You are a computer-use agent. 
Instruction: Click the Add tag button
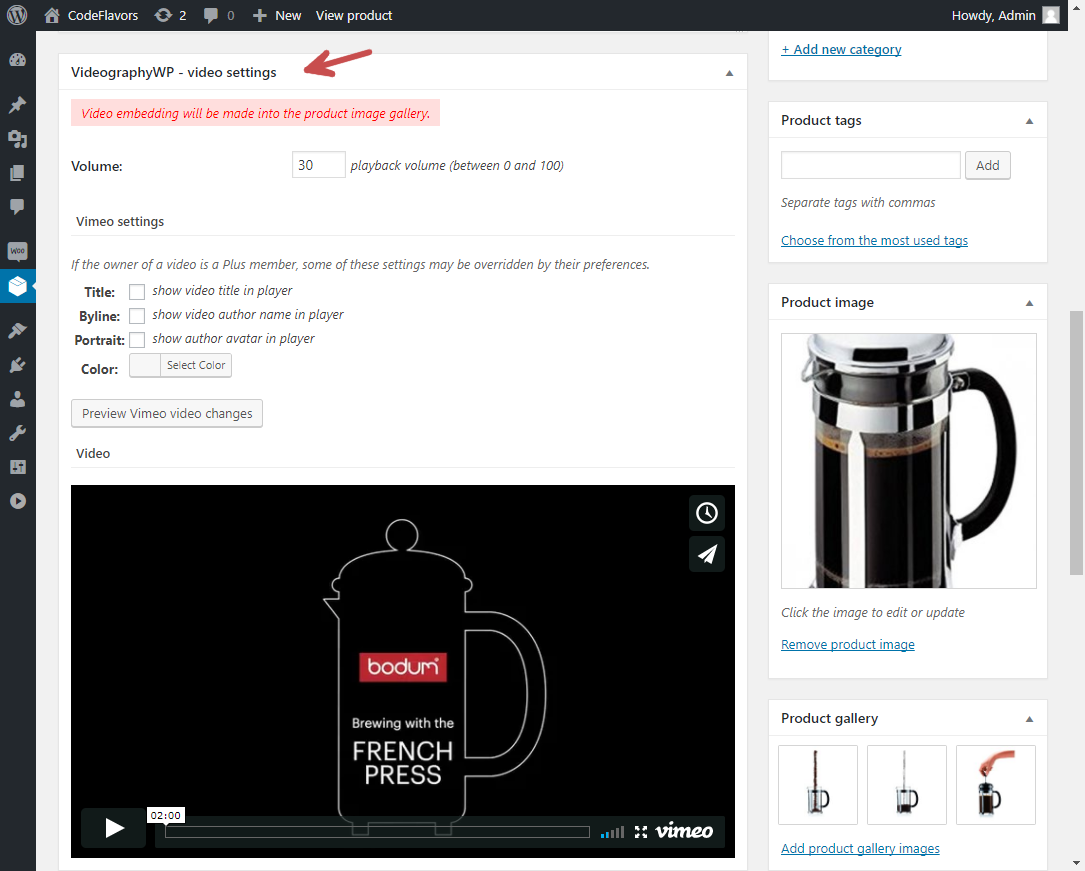click(987, 165)
